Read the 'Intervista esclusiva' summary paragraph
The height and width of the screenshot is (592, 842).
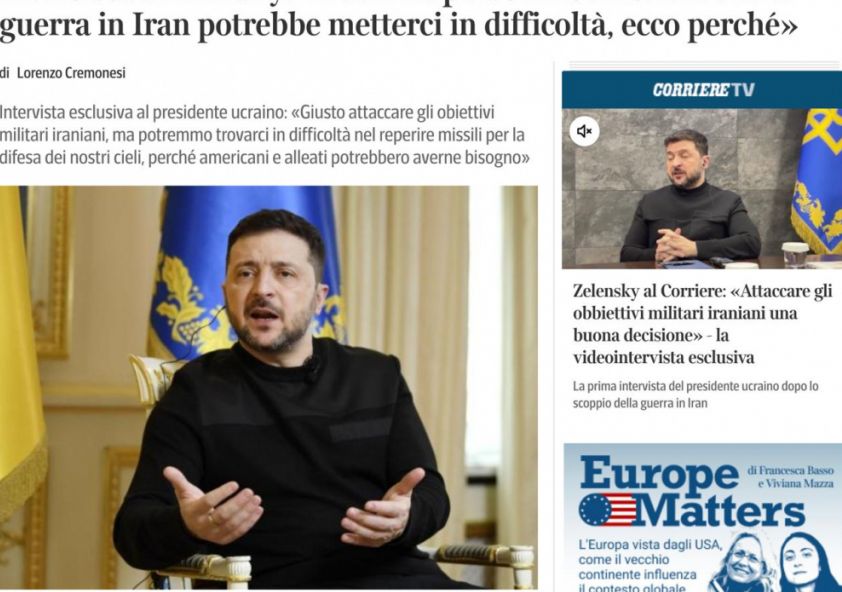265,135
